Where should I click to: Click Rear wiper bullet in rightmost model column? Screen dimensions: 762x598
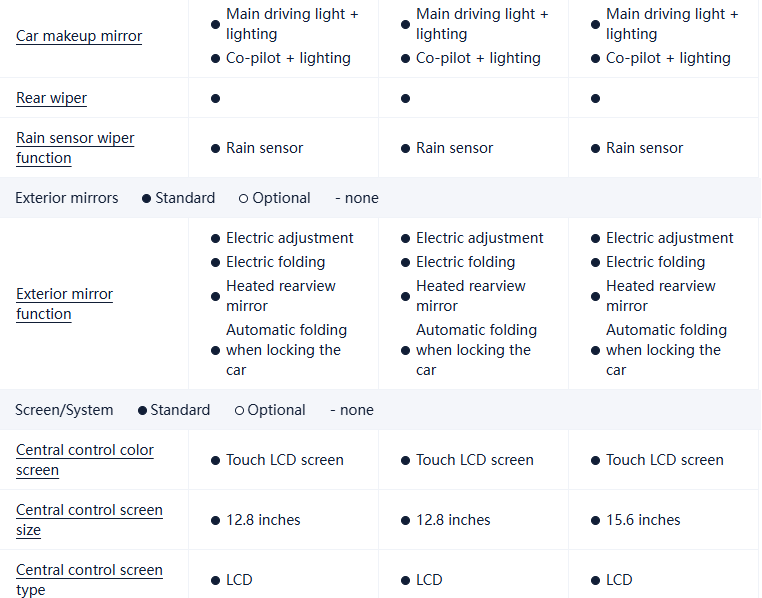pyautogui.click(x=595, y=98)
